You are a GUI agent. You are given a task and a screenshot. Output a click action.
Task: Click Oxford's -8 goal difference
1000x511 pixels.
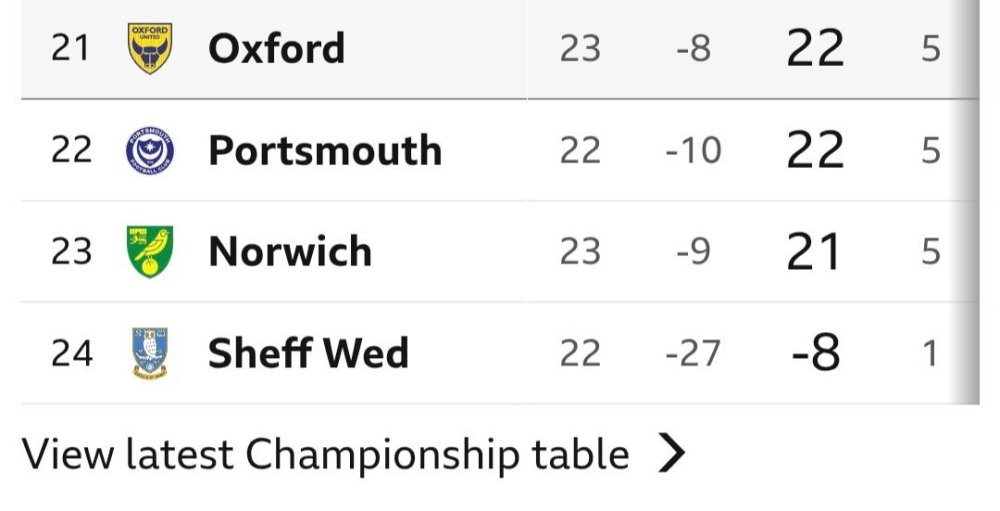tap(693, 49)
